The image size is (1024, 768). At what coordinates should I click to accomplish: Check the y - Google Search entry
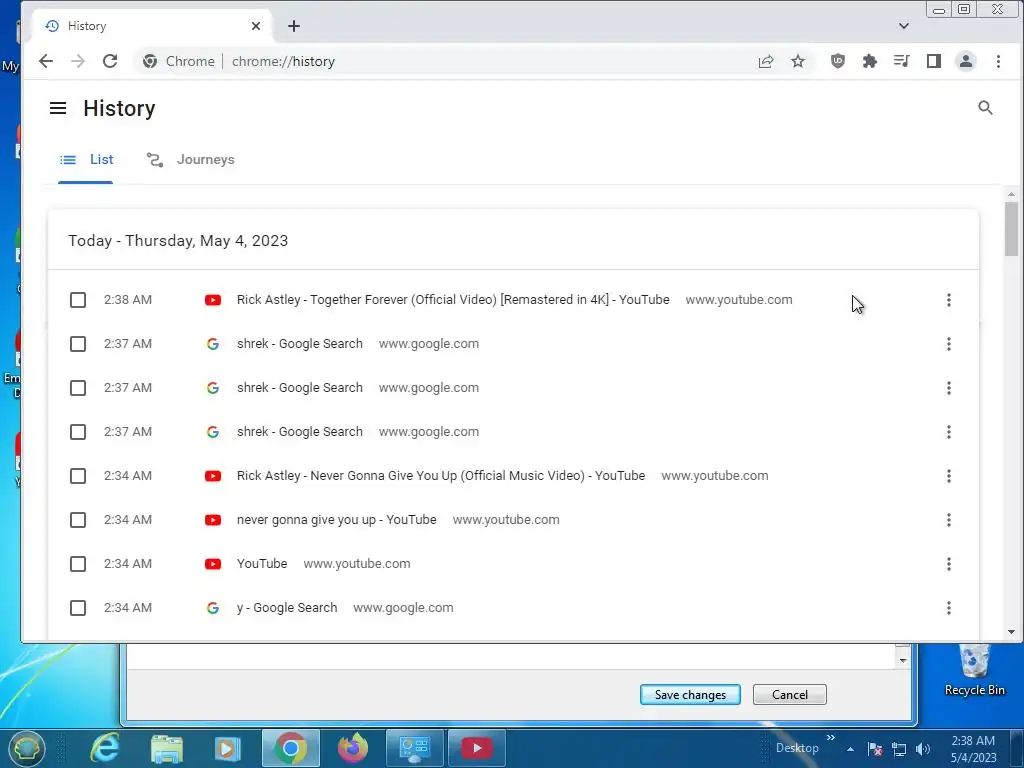[78, 608]
